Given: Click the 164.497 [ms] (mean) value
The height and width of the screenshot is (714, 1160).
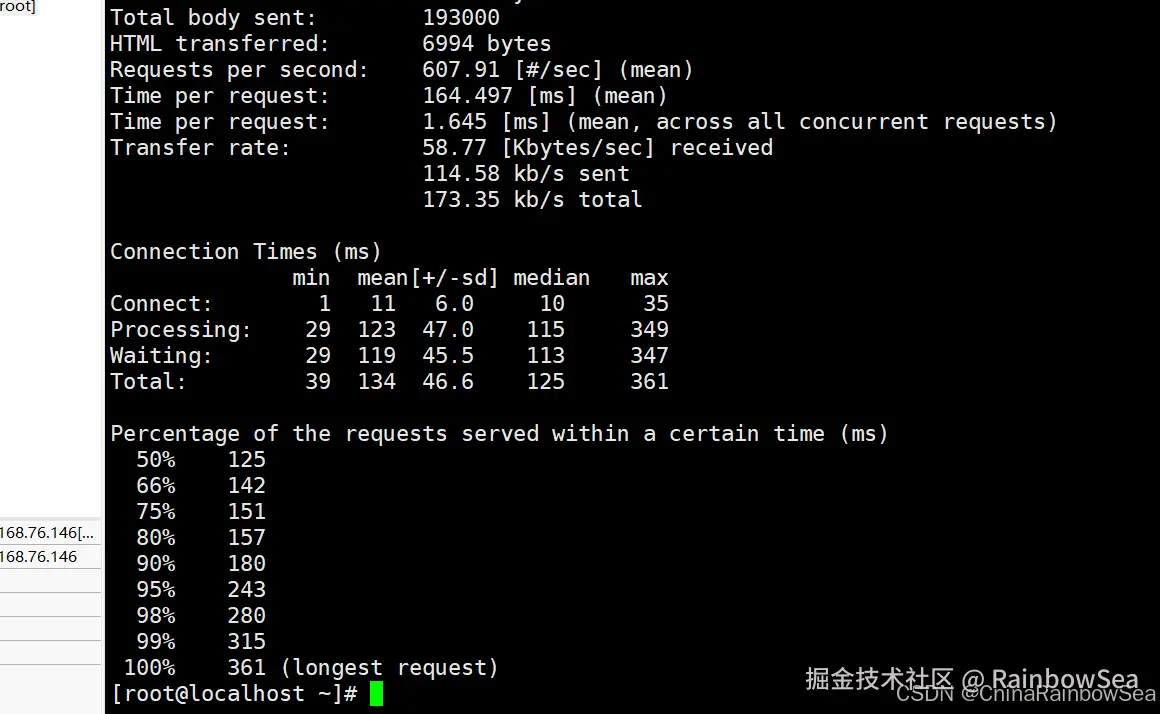Looking at the screenshot, I should [x=544, y=95].
